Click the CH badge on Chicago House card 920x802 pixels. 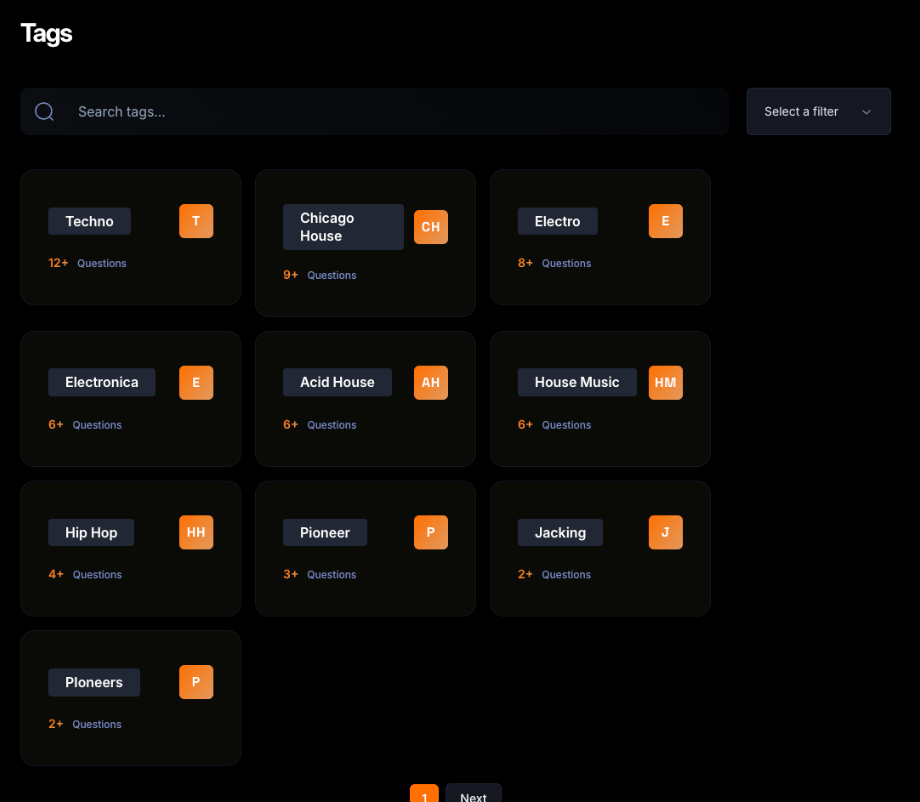click(x=431, y=227)
